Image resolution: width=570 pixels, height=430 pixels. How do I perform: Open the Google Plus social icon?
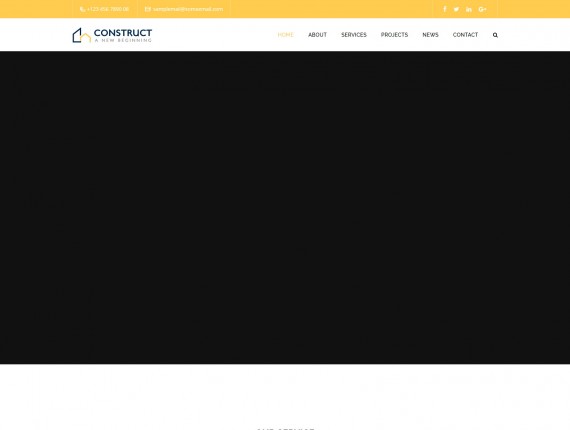tap(482, 9)
